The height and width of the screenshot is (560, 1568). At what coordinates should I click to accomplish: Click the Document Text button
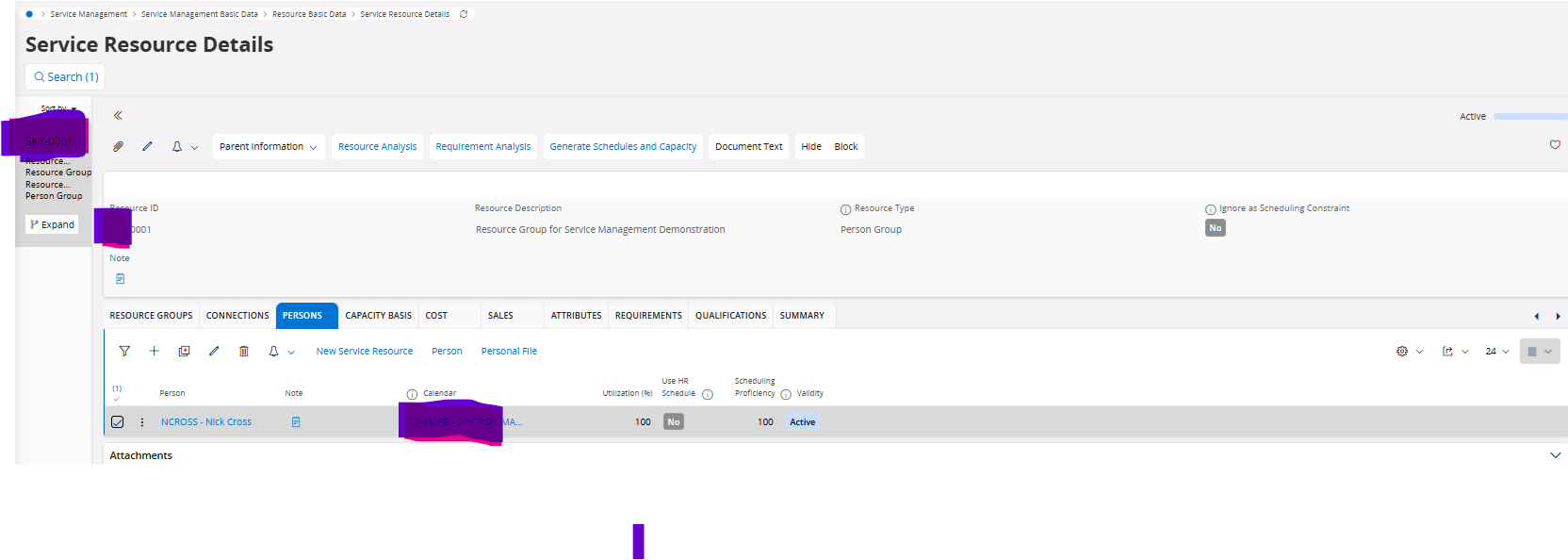(x=748, y=147)
